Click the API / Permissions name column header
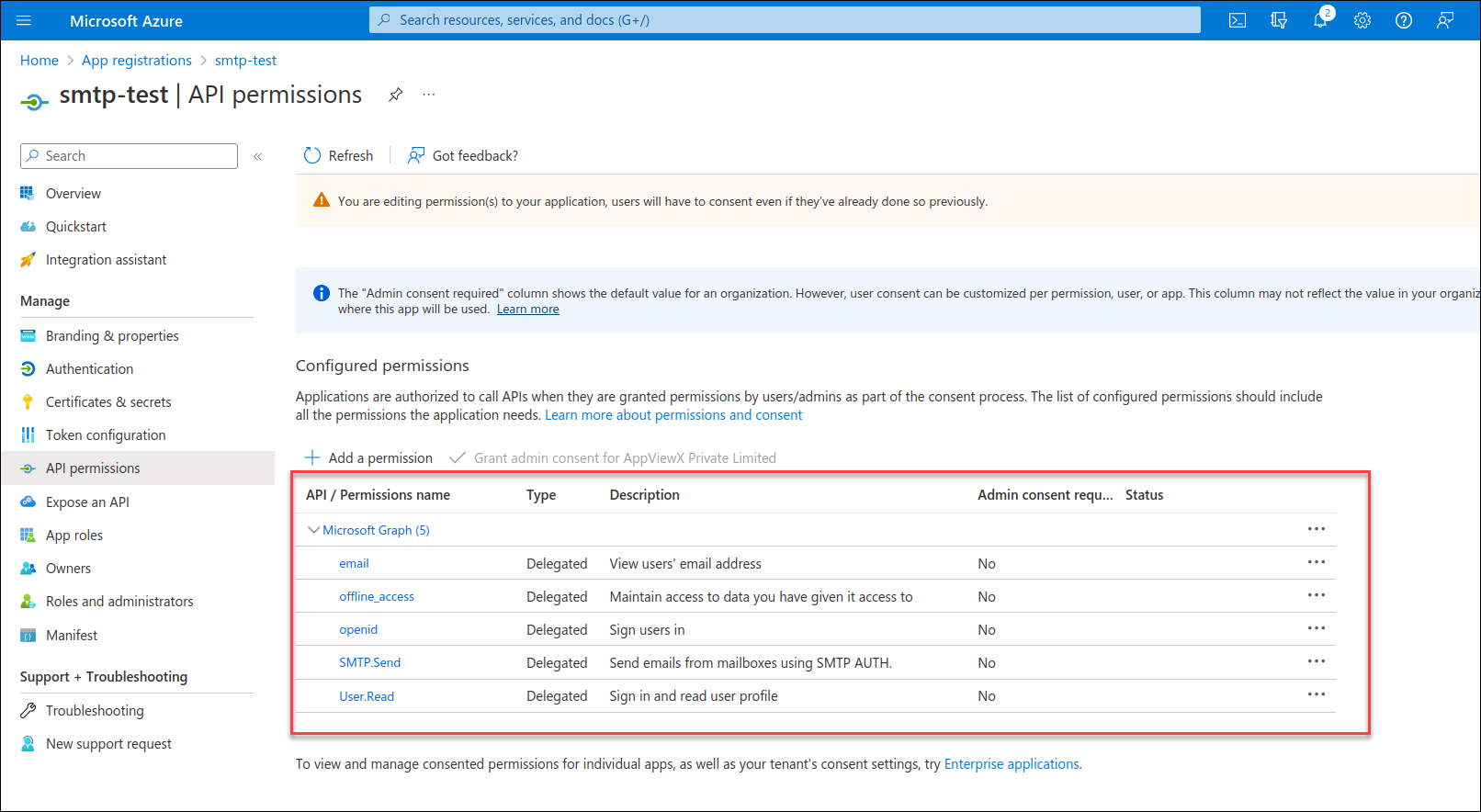 coord(378,494)
